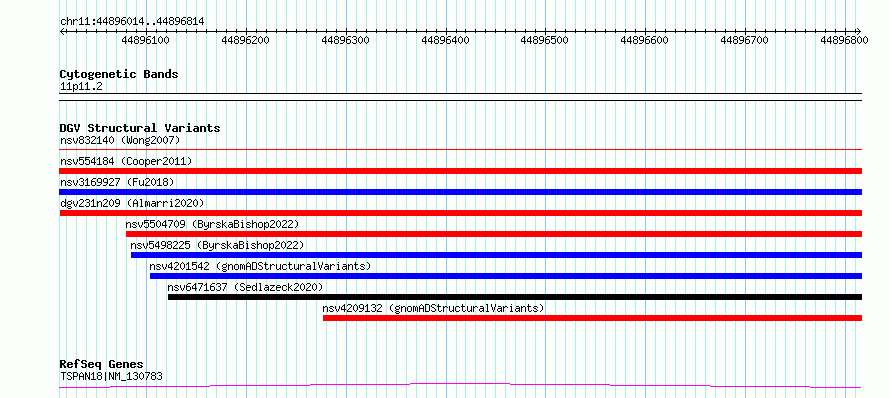Select the blue nsv4201542 variant bar
890x398 pixels.
tap(506, 276)
